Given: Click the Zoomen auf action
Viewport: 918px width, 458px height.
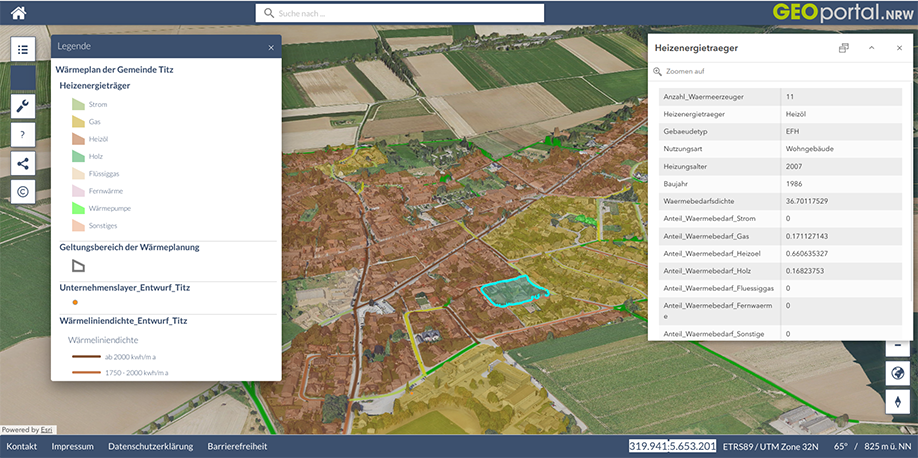Looking at the screenshot, I should click(x=684, y=72).
